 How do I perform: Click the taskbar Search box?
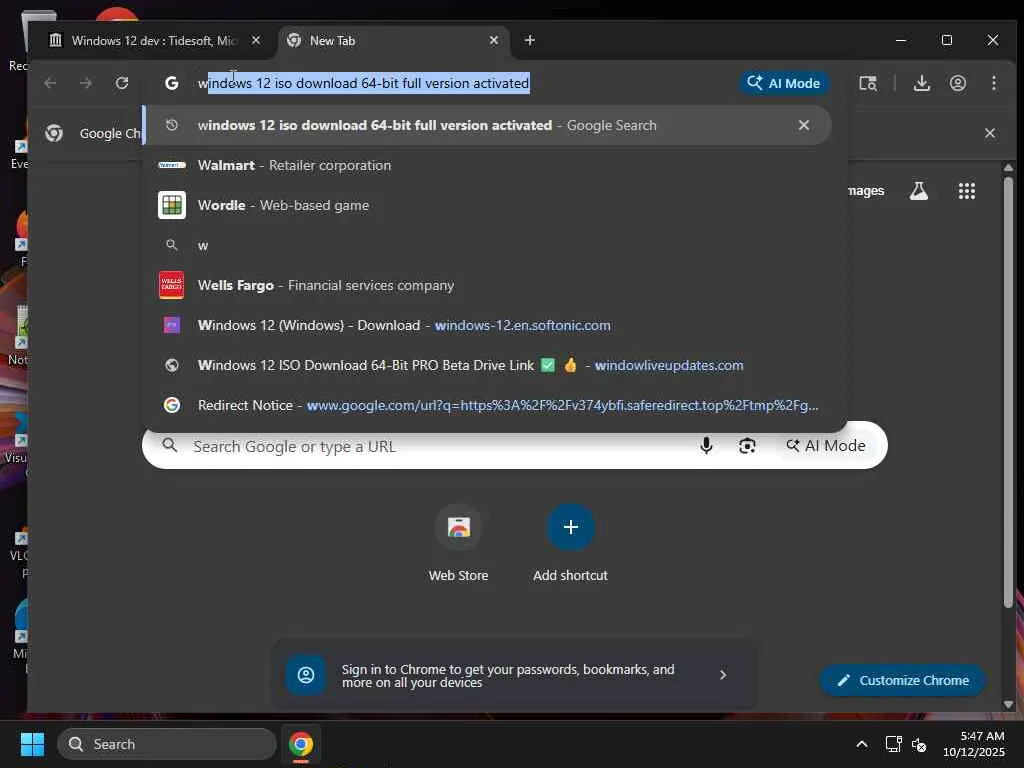[x=167, y=744]
